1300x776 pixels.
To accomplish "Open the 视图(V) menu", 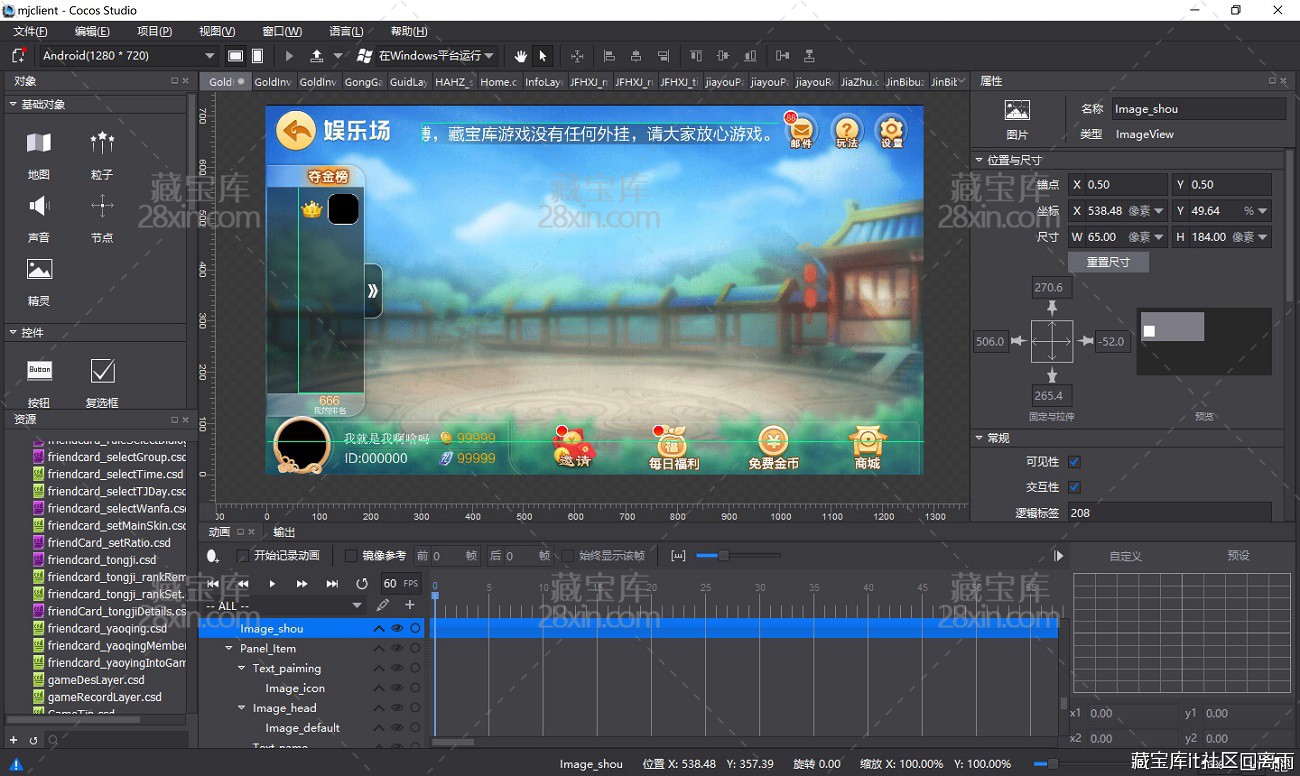I will (x=217, y=31).
